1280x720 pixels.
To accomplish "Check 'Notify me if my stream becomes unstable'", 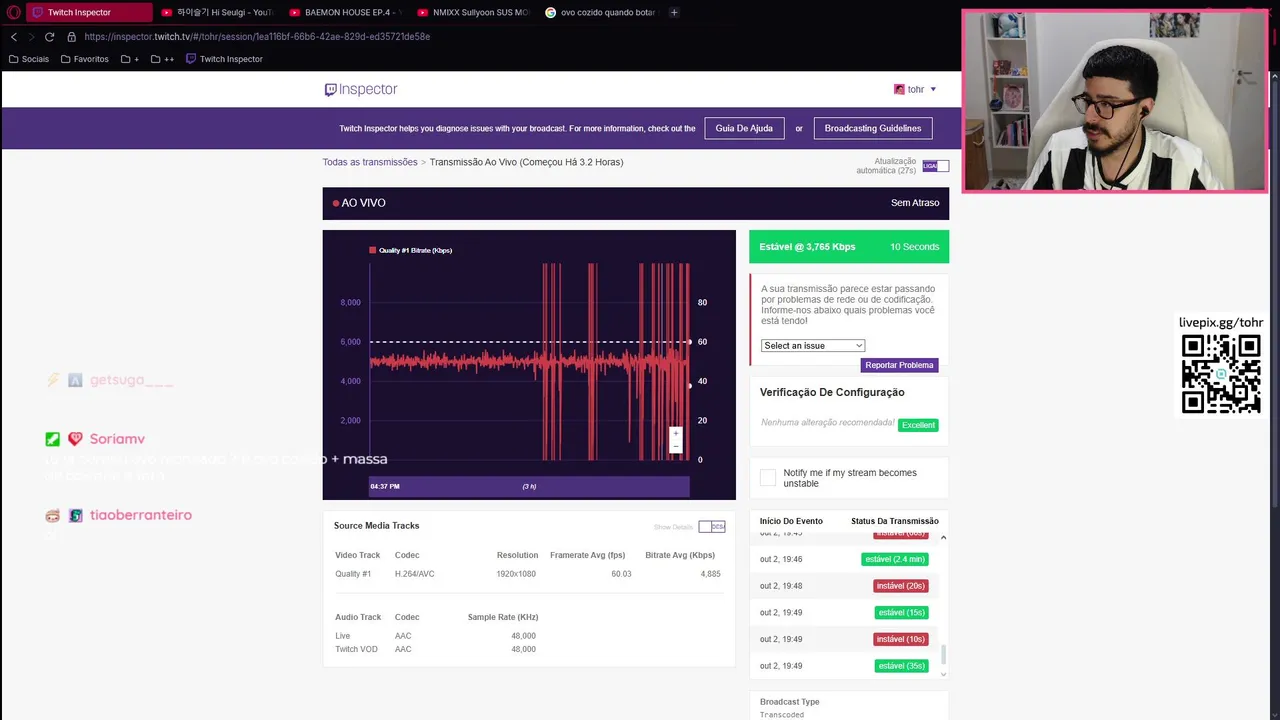I will click(768, 478).
